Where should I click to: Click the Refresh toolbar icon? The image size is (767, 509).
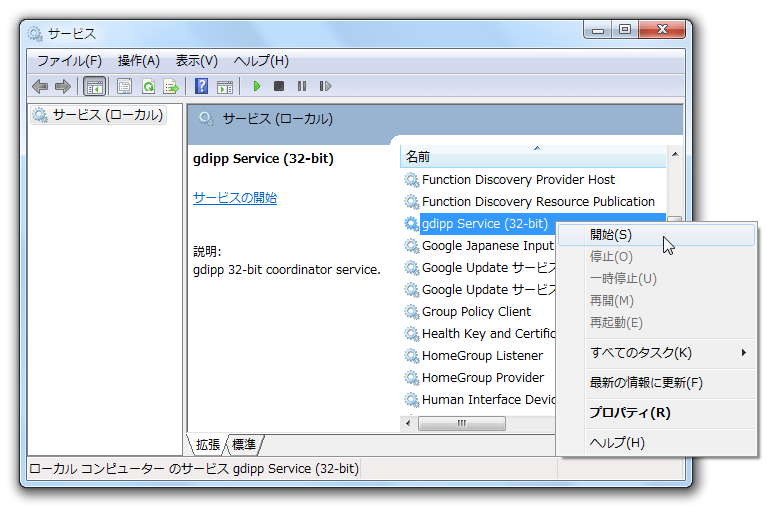pos(148,87)
